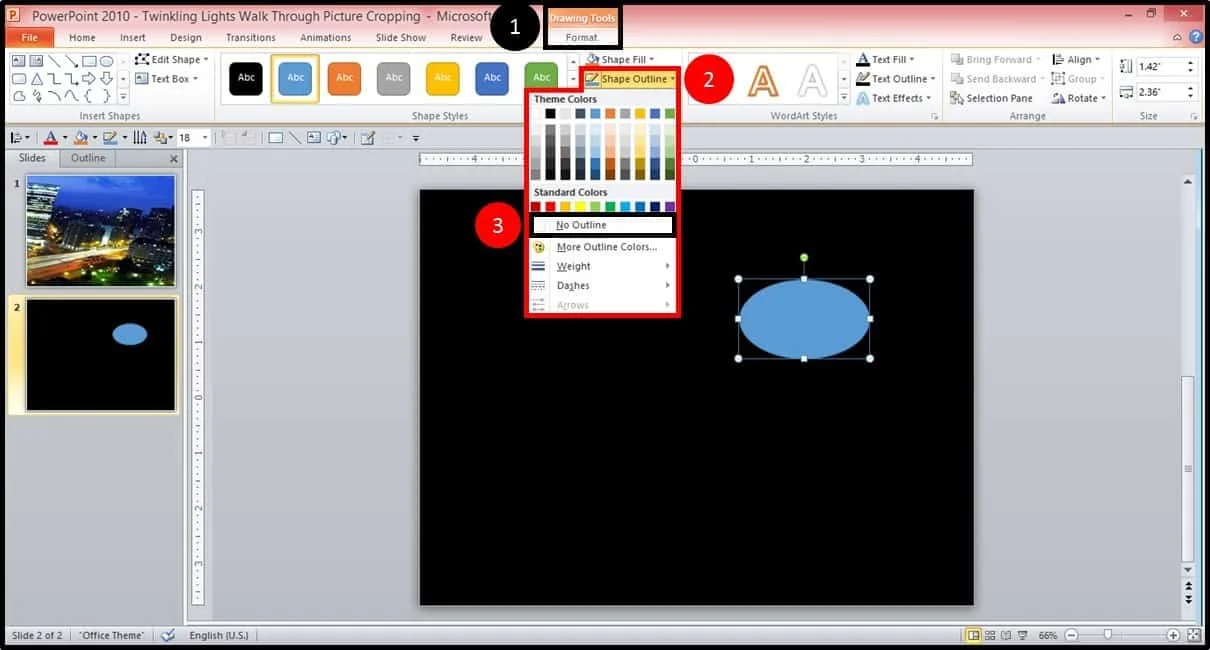Apply the orange Abc shape style
Image resolution: width=1210 pixels, height=650 pixels.
click(x=344, y=78)
